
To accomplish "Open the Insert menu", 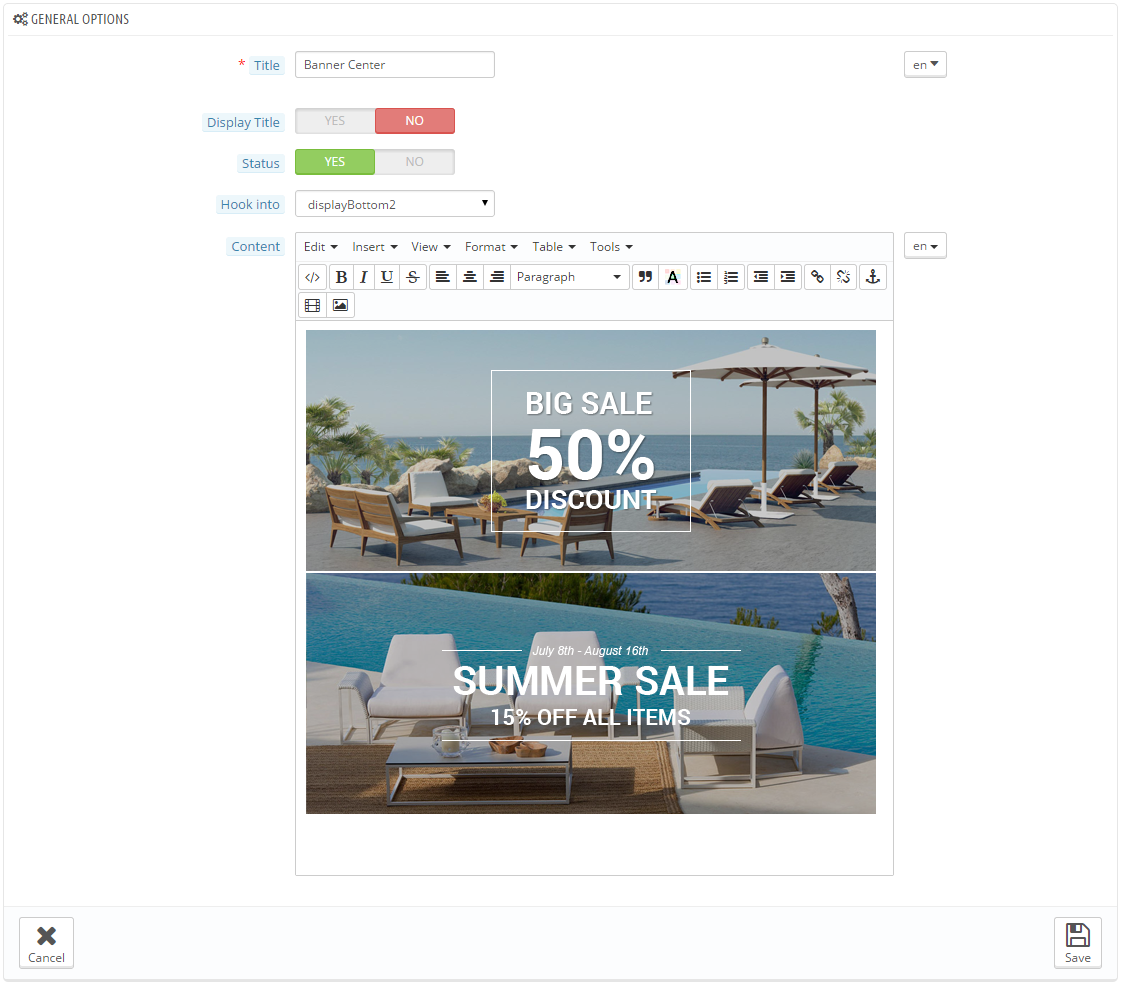I will point(374,247).
